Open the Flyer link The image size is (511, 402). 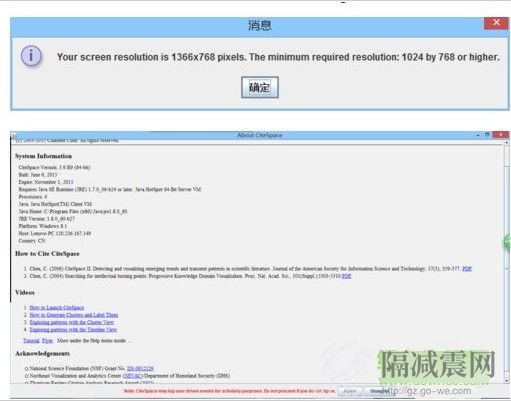(x=47, y=340)
